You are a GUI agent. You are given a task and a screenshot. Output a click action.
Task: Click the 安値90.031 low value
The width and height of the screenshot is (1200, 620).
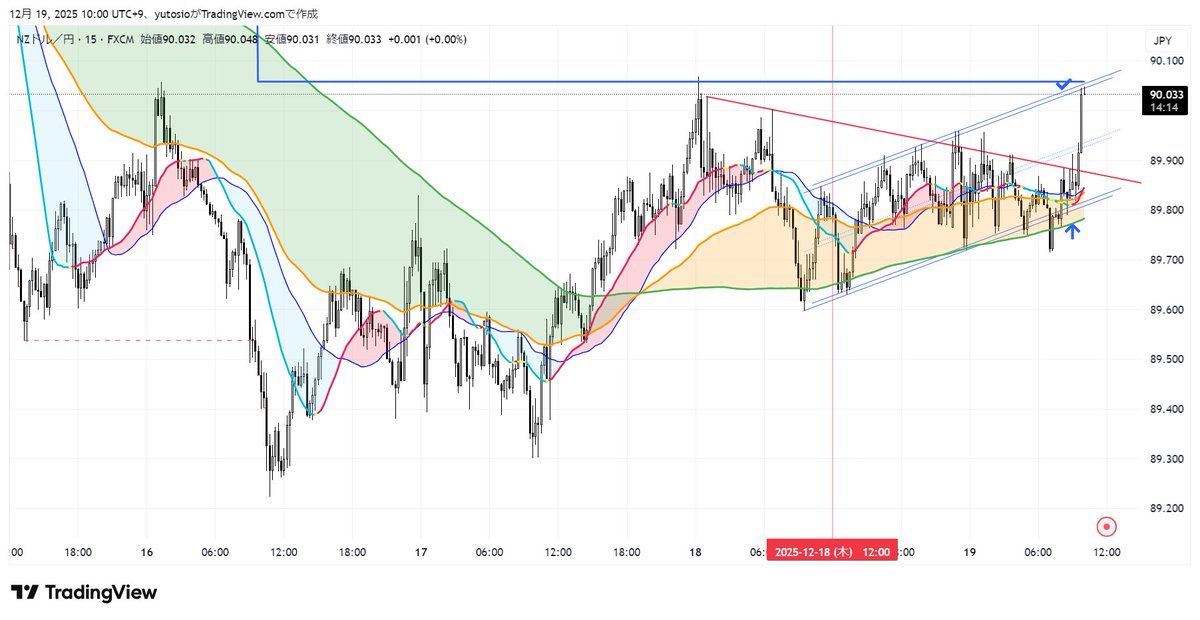[294, 39]
